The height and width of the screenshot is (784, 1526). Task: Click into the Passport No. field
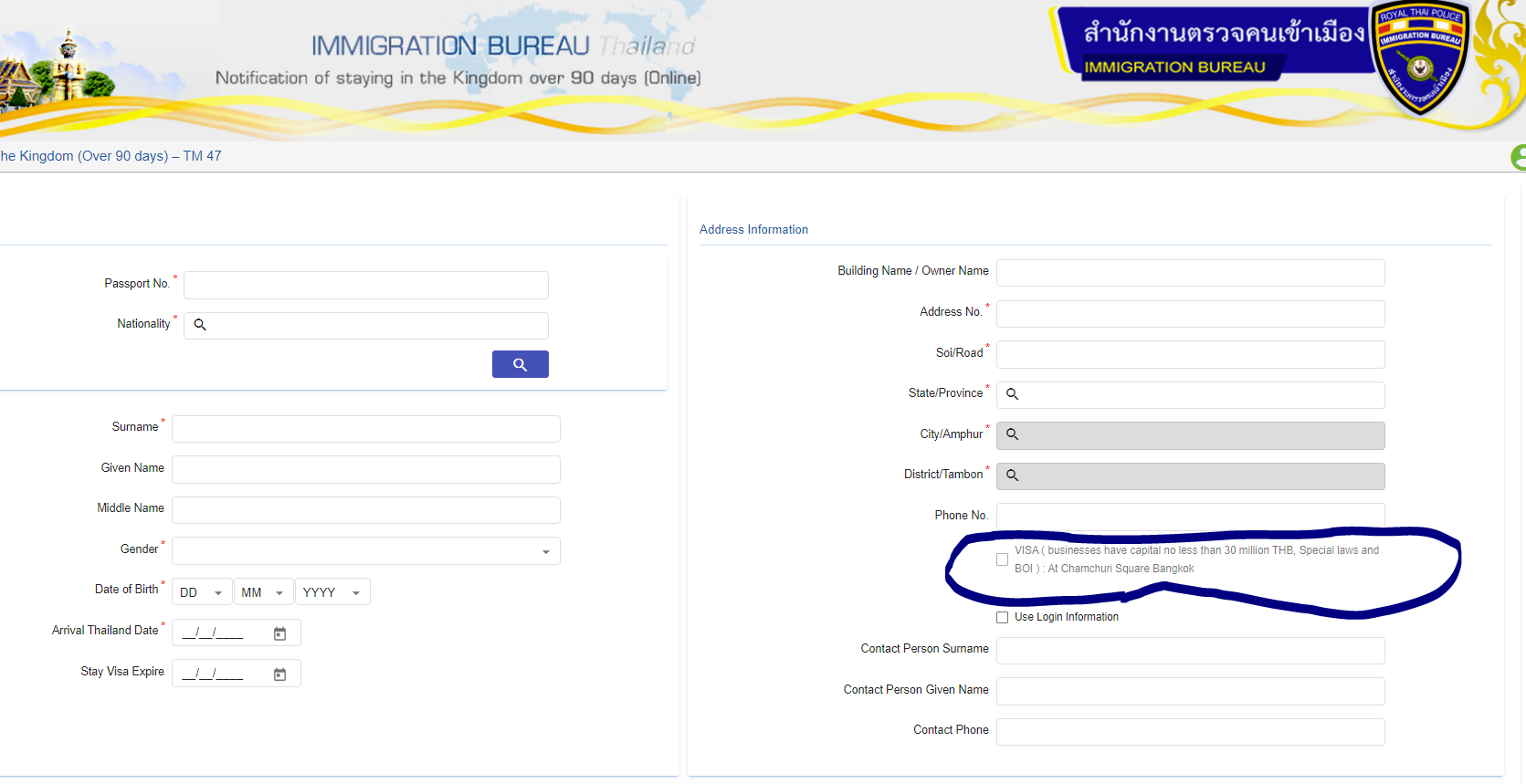(x=365, y=285)
